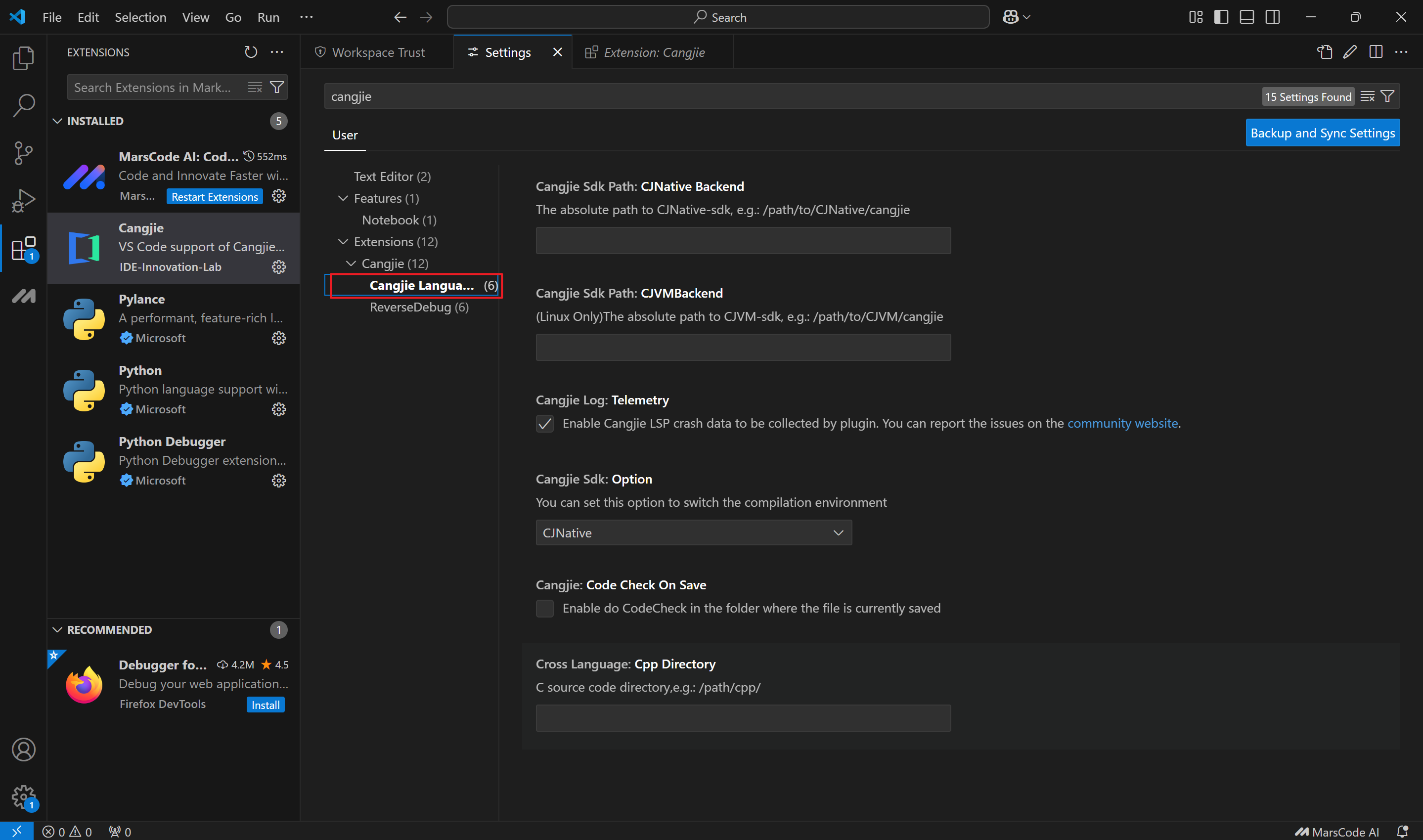Screen dimensions: 1423x840
Task: Open the community website link
Action: 1122,423
